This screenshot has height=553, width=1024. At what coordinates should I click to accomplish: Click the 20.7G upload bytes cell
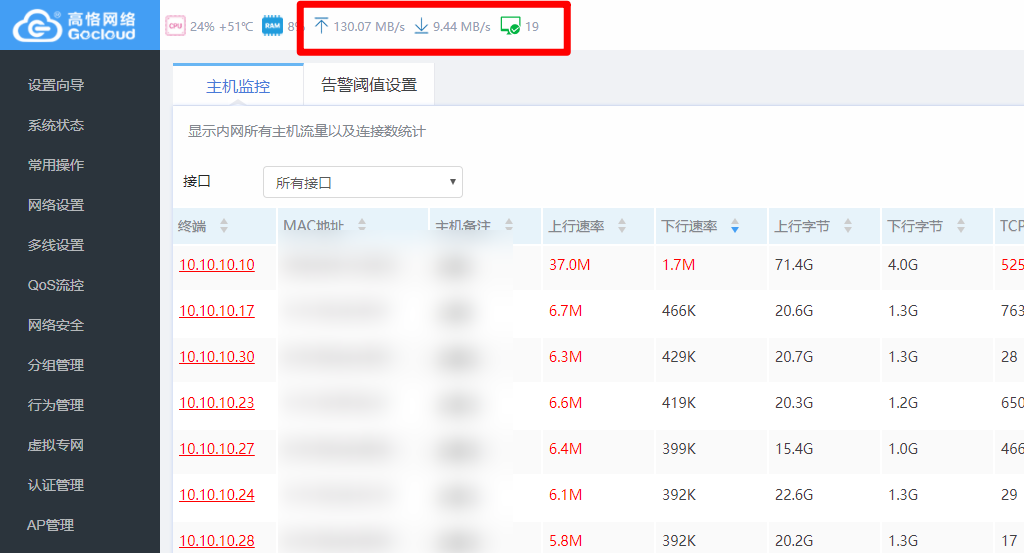(794, 356)
